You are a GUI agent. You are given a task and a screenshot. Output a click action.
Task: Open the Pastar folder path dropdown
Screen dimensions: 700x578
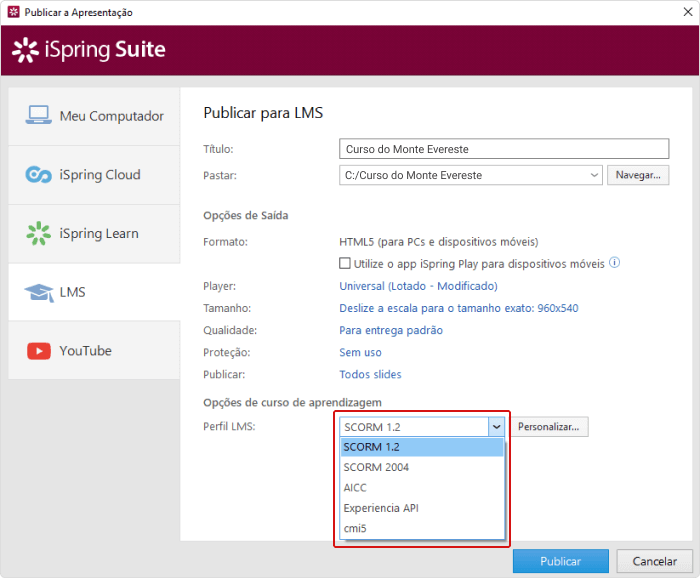point(594,175)
